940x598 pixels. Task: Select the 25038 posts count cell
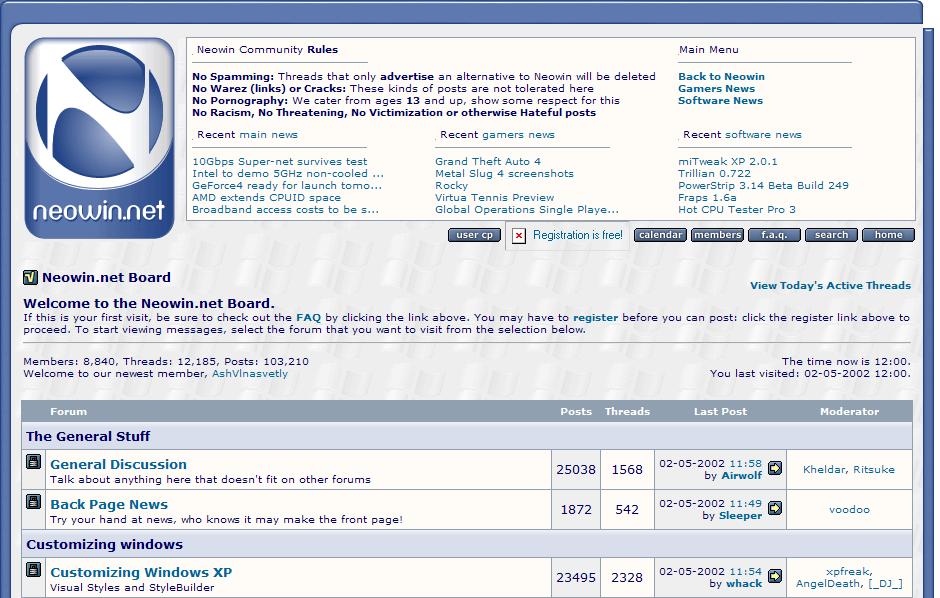tap(576, 470)
